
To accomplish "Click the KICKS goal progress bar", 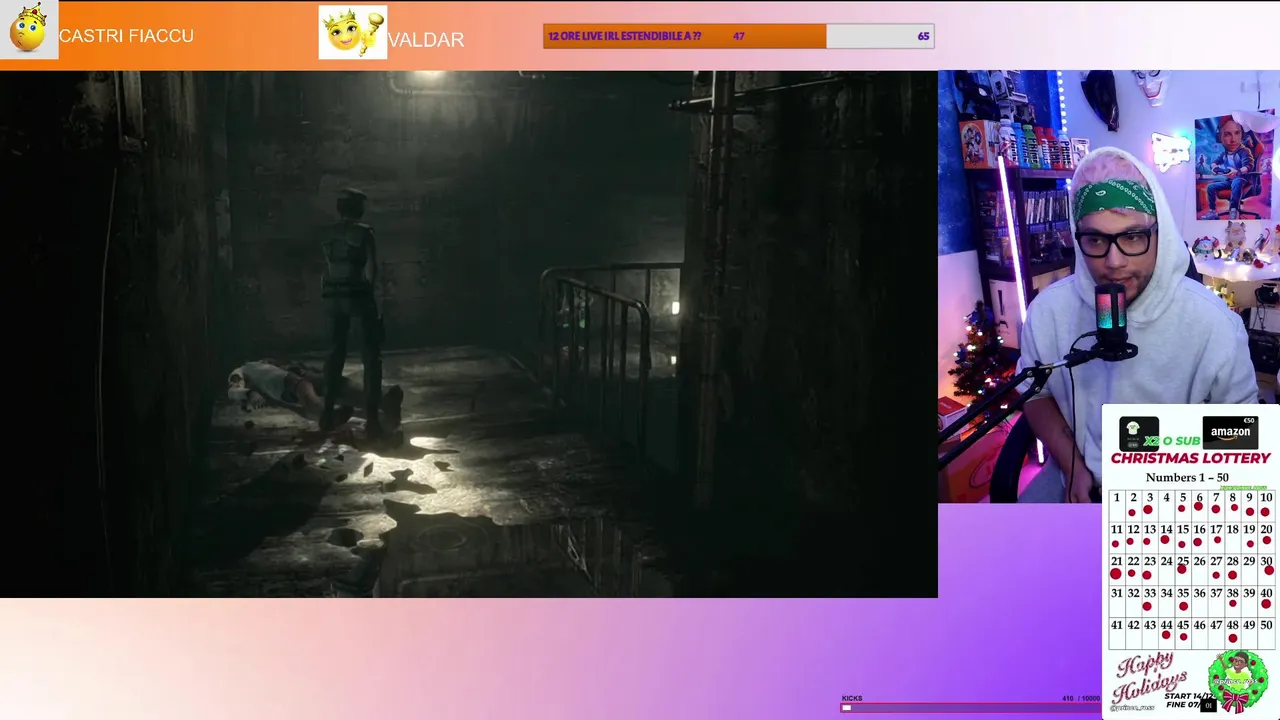I will [x=970, y=707].
